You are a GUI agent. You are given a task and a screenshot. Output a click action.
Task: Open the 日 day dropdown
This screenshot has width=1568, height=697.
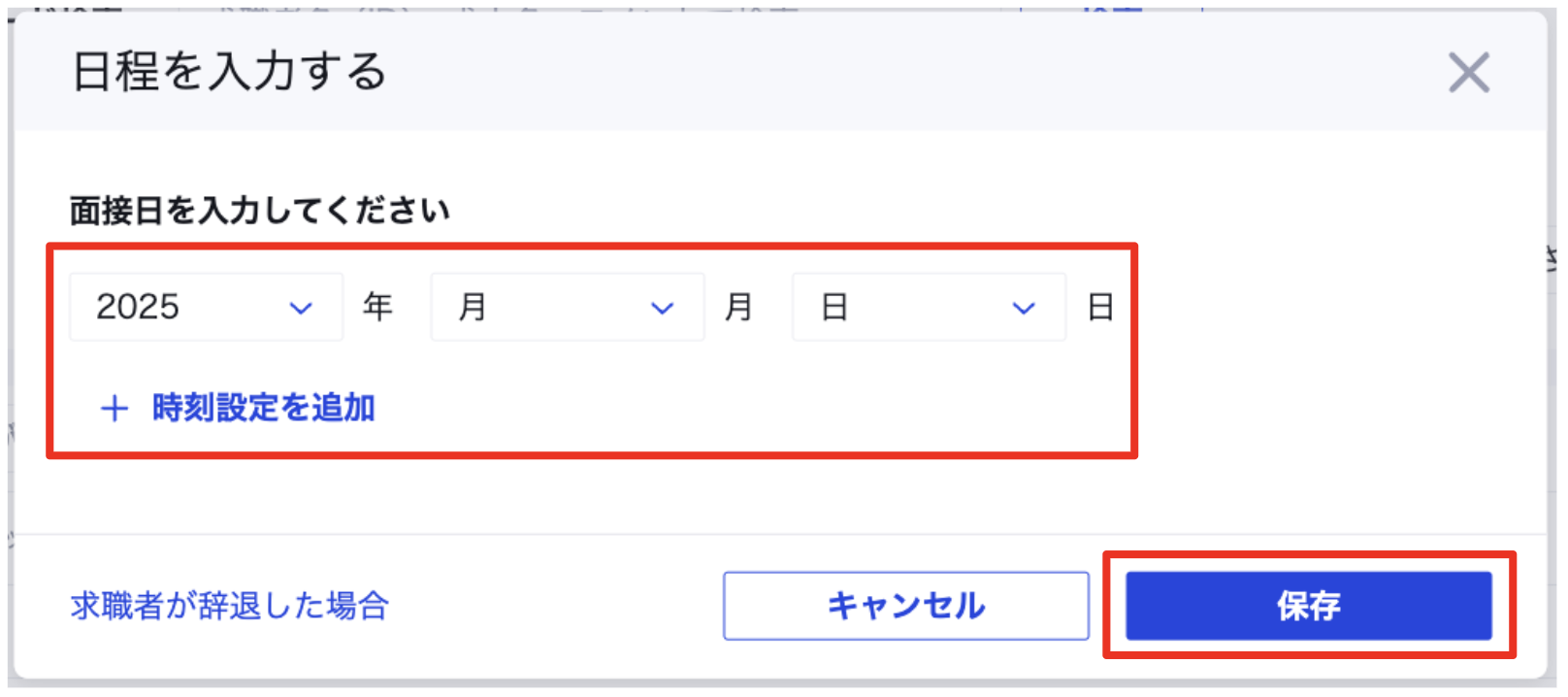pos(928,308)
